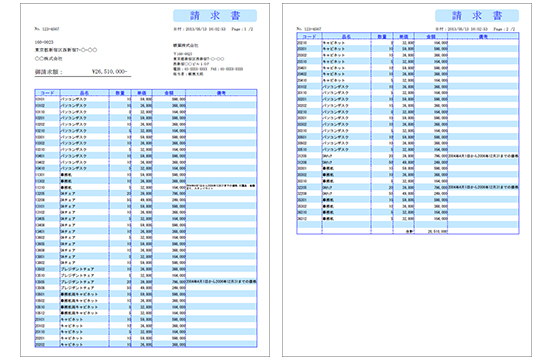Click the 請求書 title banner on page one
The height and width of the screenshot is (360, 550).
pos(215,16)
